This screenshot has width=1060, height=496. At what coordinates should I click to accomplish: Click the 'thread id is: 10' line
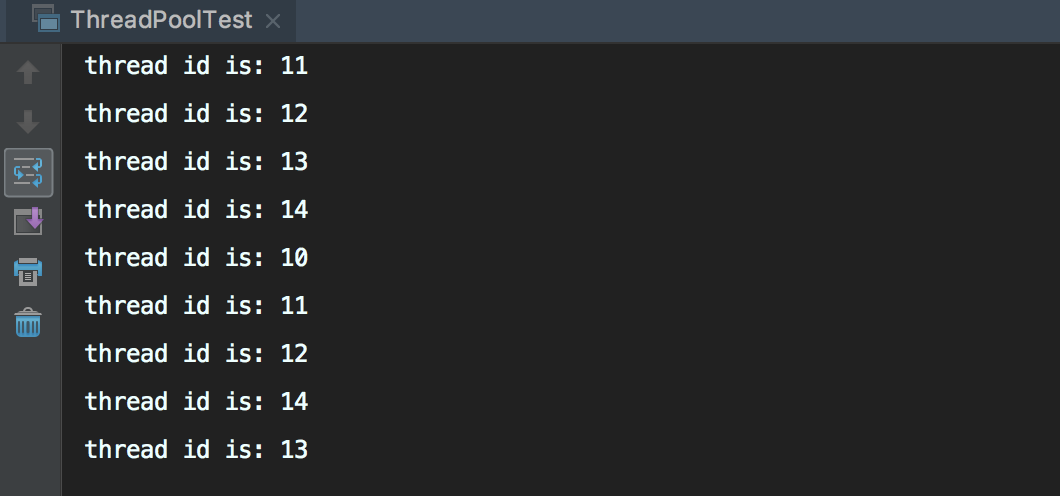point(196,258)
